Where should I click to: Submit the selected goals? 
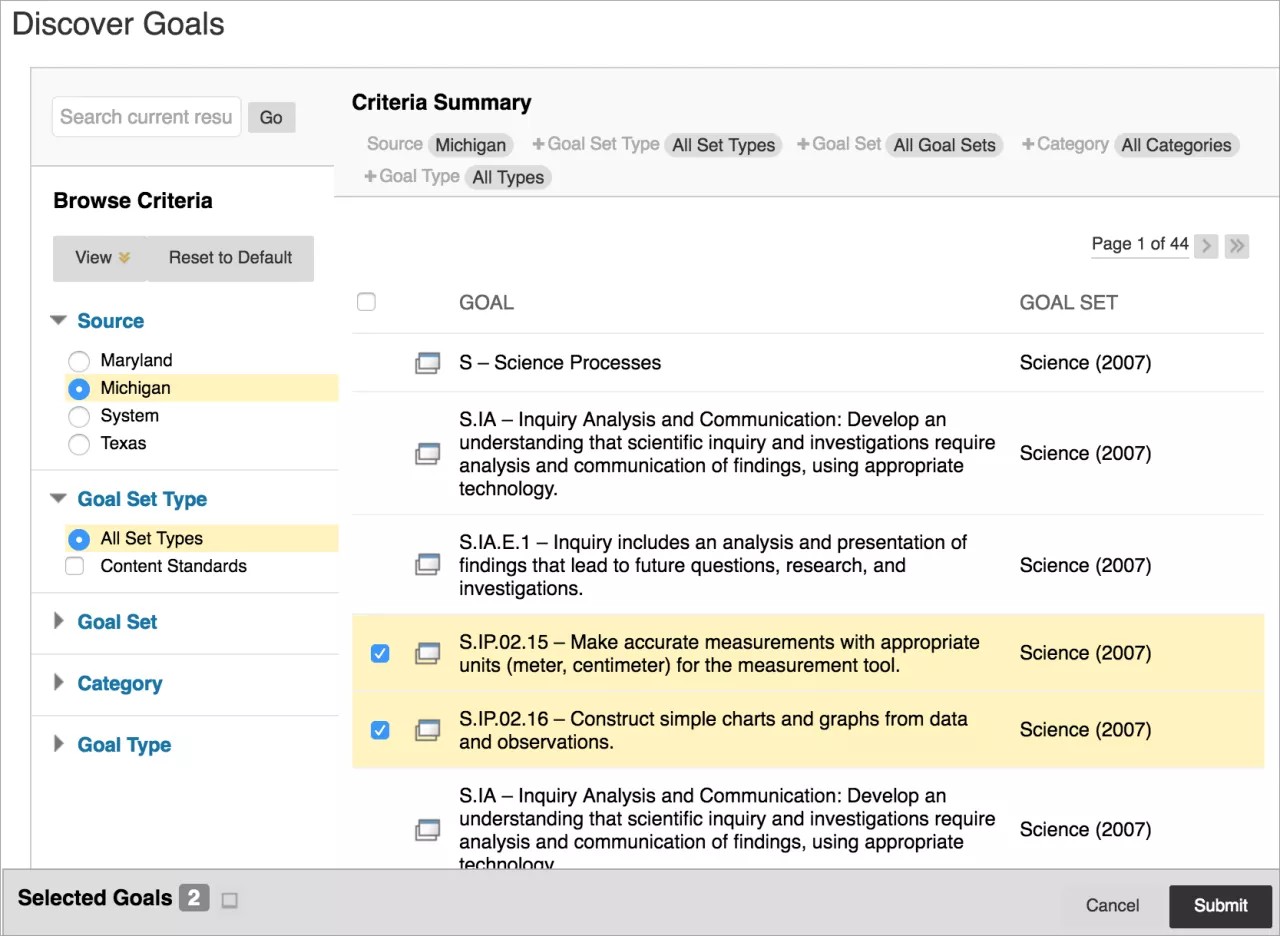[1220, 905]
